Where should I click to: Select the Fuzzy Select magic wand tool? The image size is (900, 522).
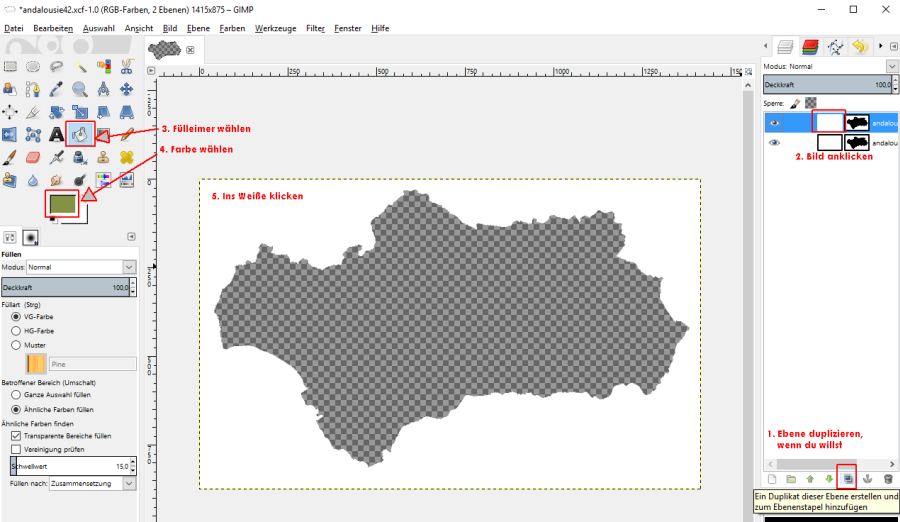click(80, 67)
